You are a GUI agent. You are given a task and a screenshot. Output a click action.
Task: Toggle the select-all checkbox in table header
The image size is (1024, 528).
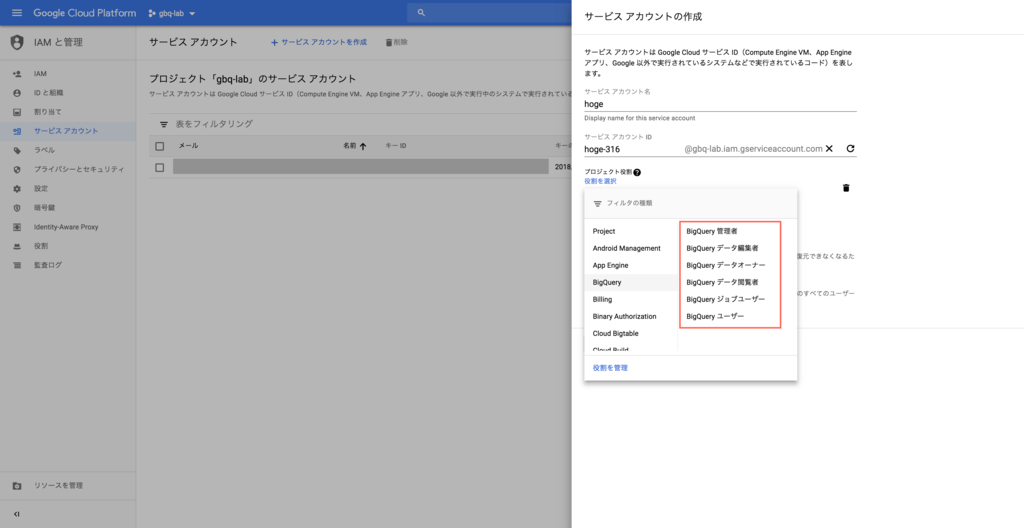159,146
